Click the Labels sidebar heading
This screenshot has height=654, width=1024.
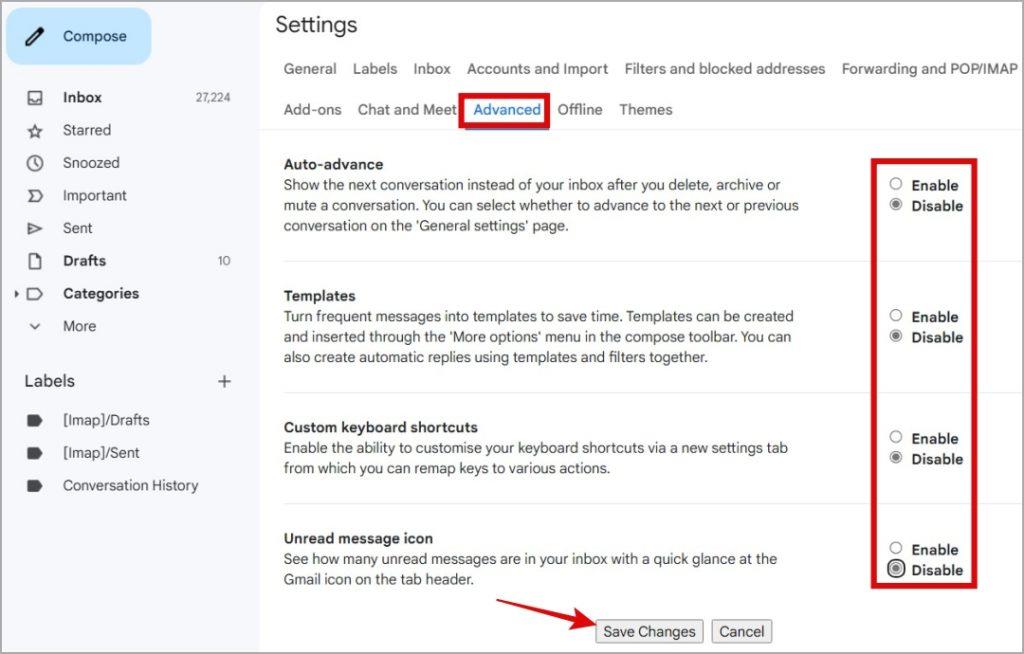tap(50, 381)
